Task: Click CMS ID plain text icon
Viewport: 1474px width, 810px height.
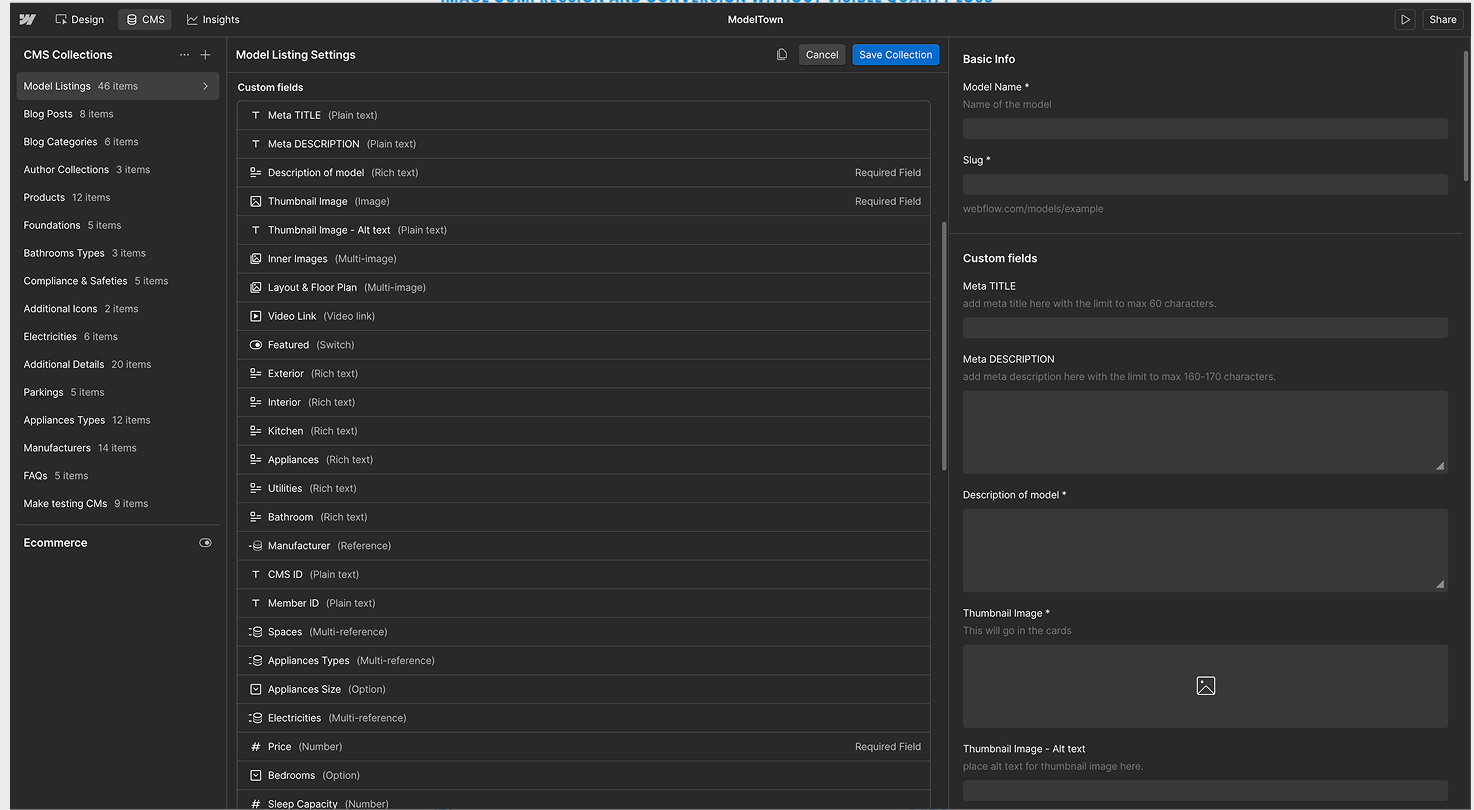Action: coord(255,575)
